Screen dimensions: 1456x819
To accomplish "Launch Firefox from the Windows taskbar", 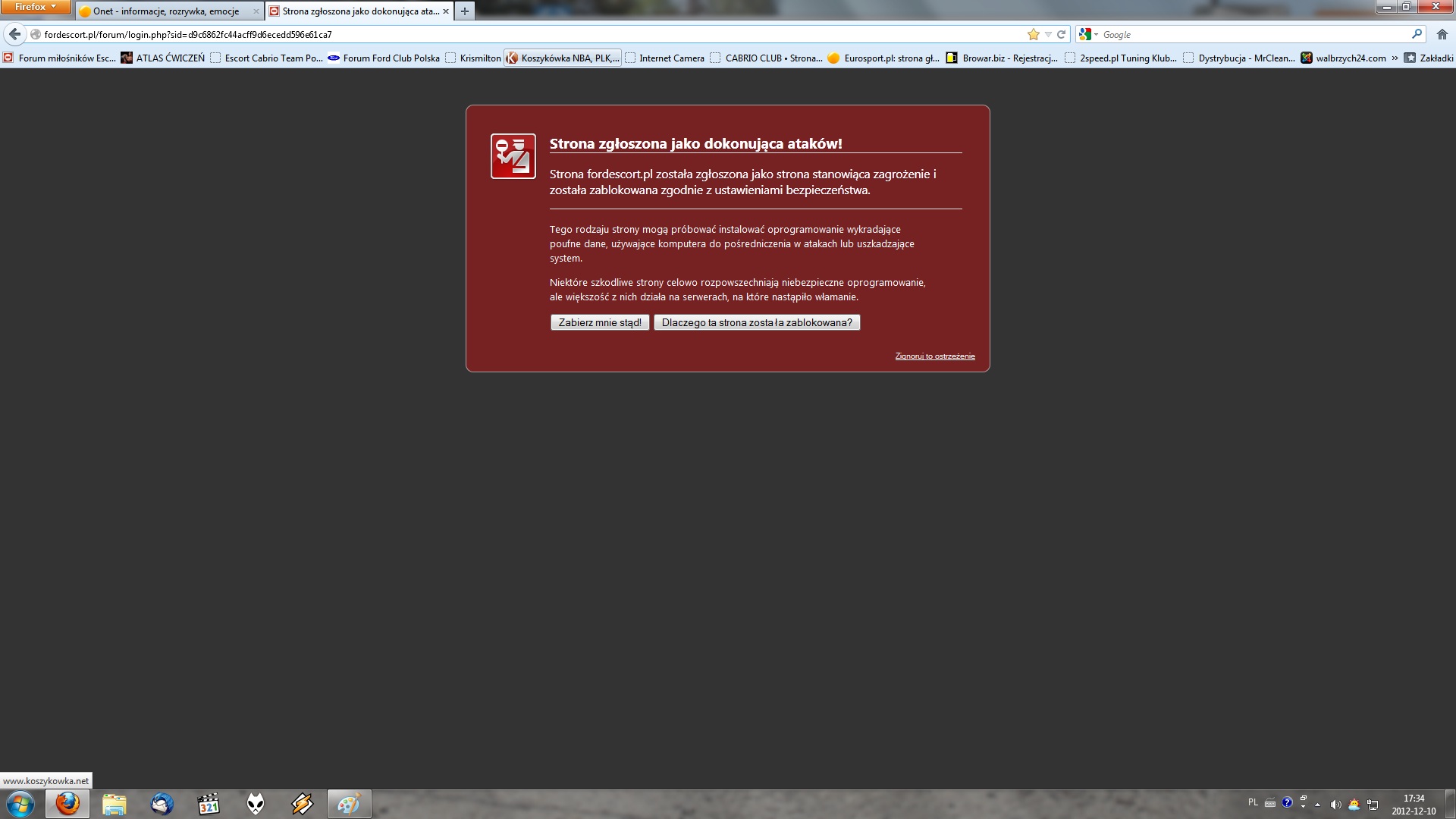I will tap(67, 804).
